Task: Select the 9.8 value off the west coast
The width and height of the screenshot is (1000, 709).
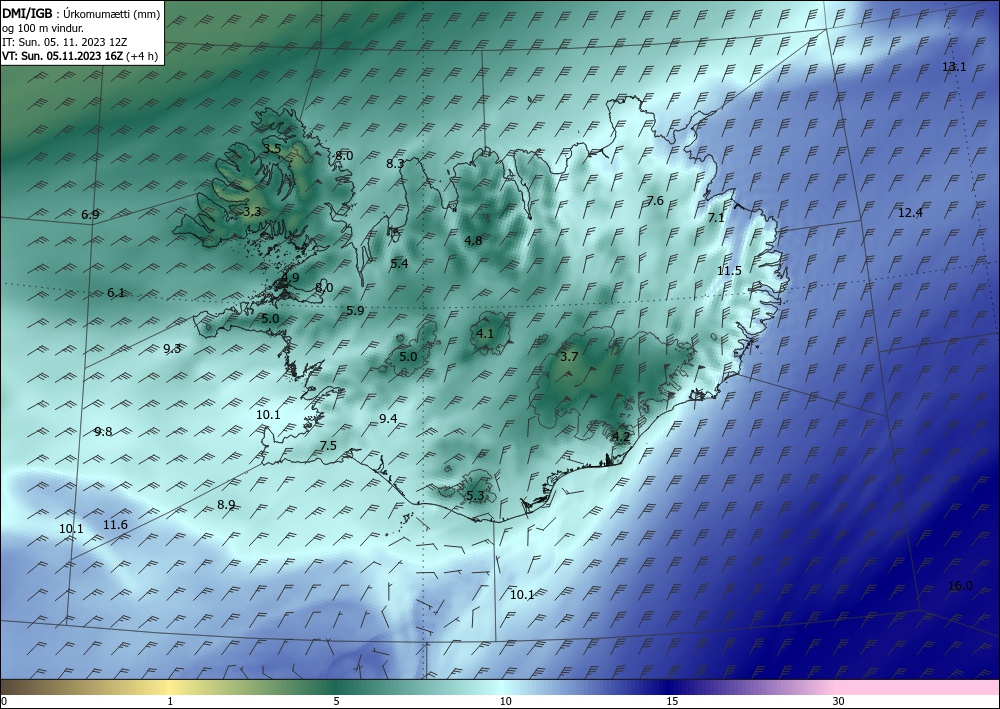Action: (103, 432)
